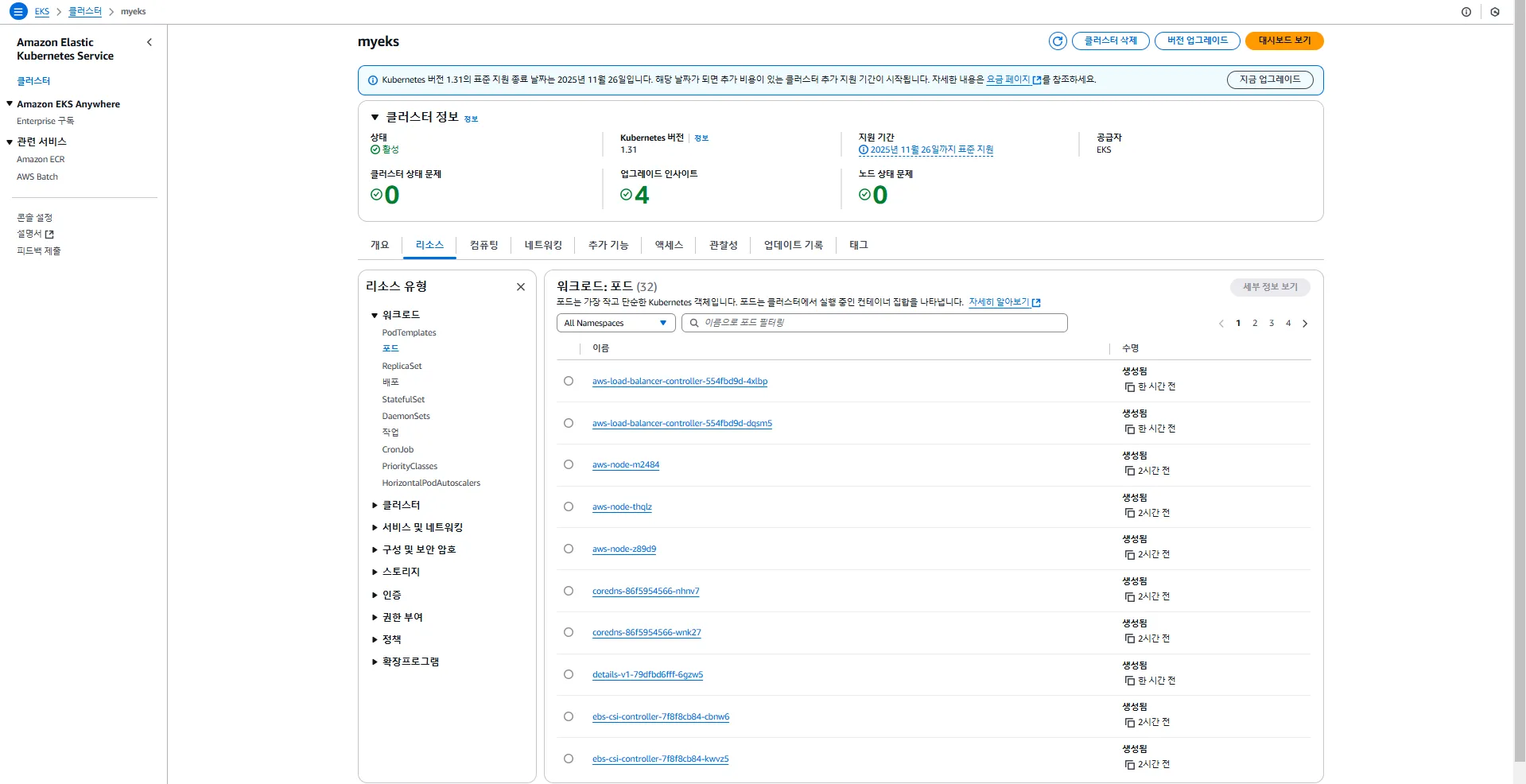The width and height of the screenshot is (1526, 784).
Task: Expand the 확장프로그램 resource group
Action: coord(375,662)
